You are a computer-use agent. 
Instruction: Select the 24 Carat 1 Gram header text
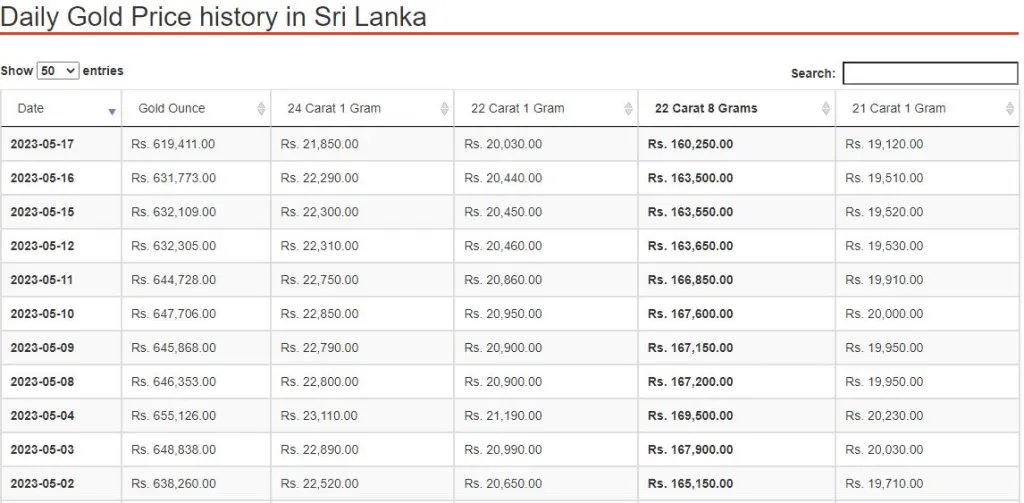tap(334, 108)
